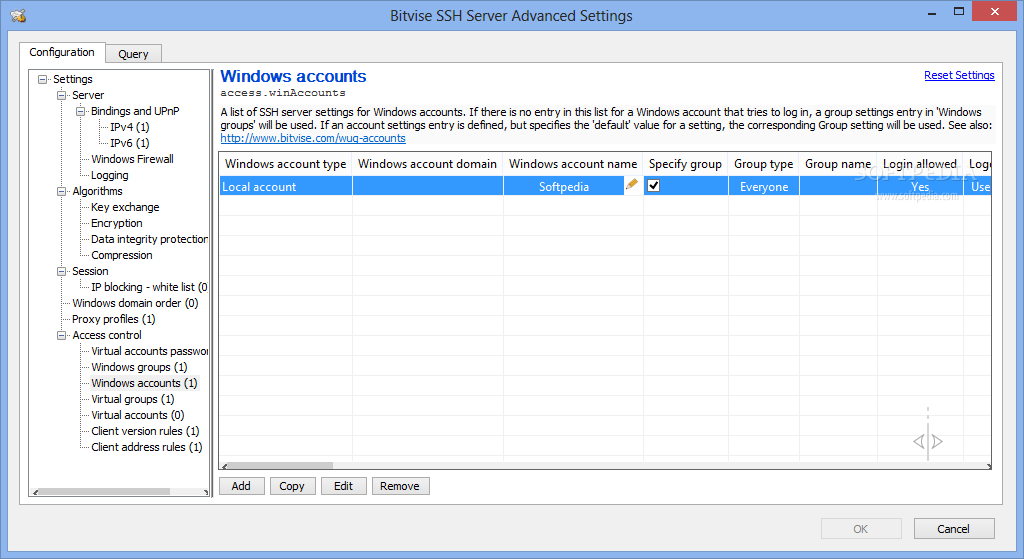Select Virtual accounts password item
The height and width of the screenshot is (559, 1024).
pos(150,351)
